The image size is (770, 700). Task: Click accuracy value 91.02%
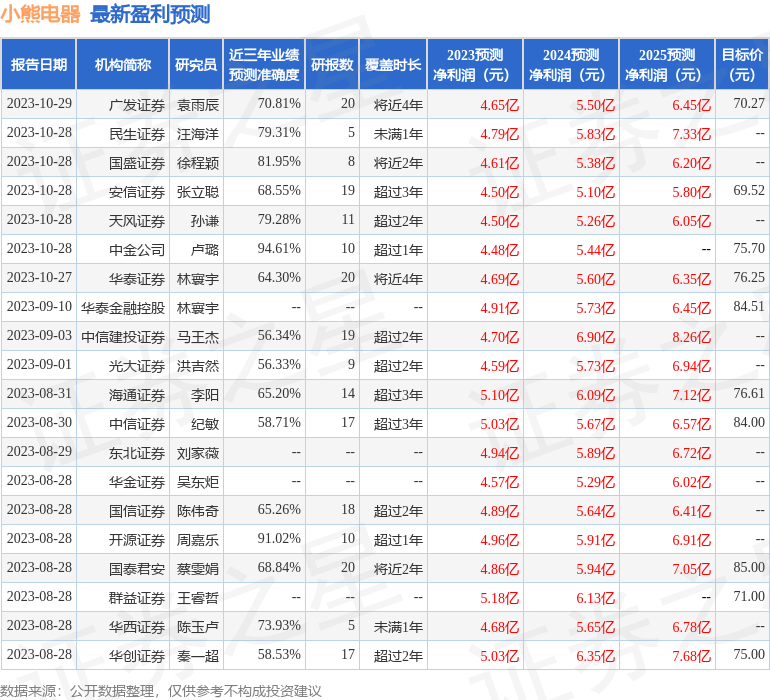[279, 538]
